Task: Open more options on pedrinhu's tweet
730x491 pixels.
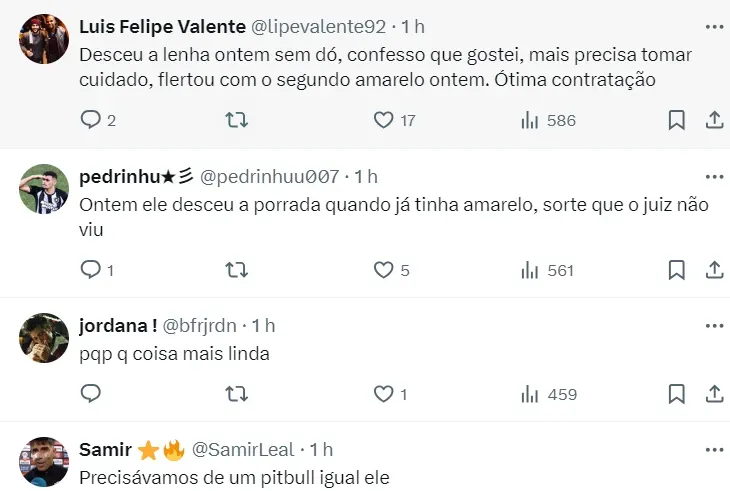Action: 714,176
